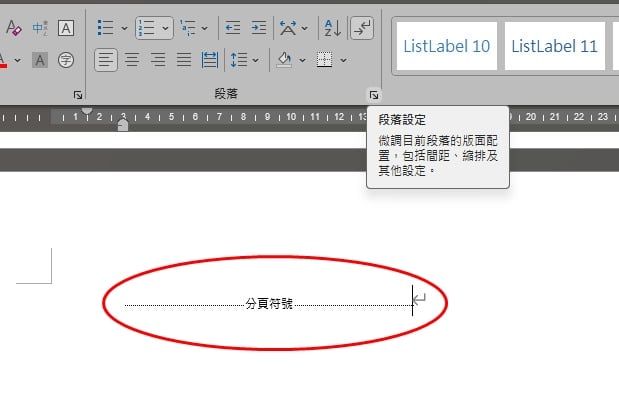
Task: Click the 段落 group label
Action: (x=226, y=94)
